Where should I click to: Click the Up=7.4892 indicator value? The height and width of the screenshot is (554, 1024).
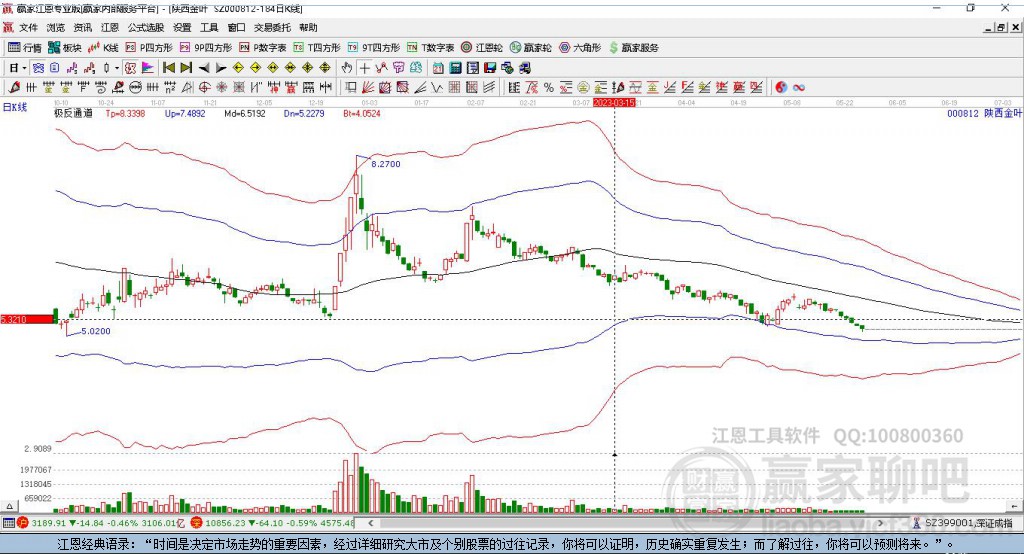coord(185,113)
